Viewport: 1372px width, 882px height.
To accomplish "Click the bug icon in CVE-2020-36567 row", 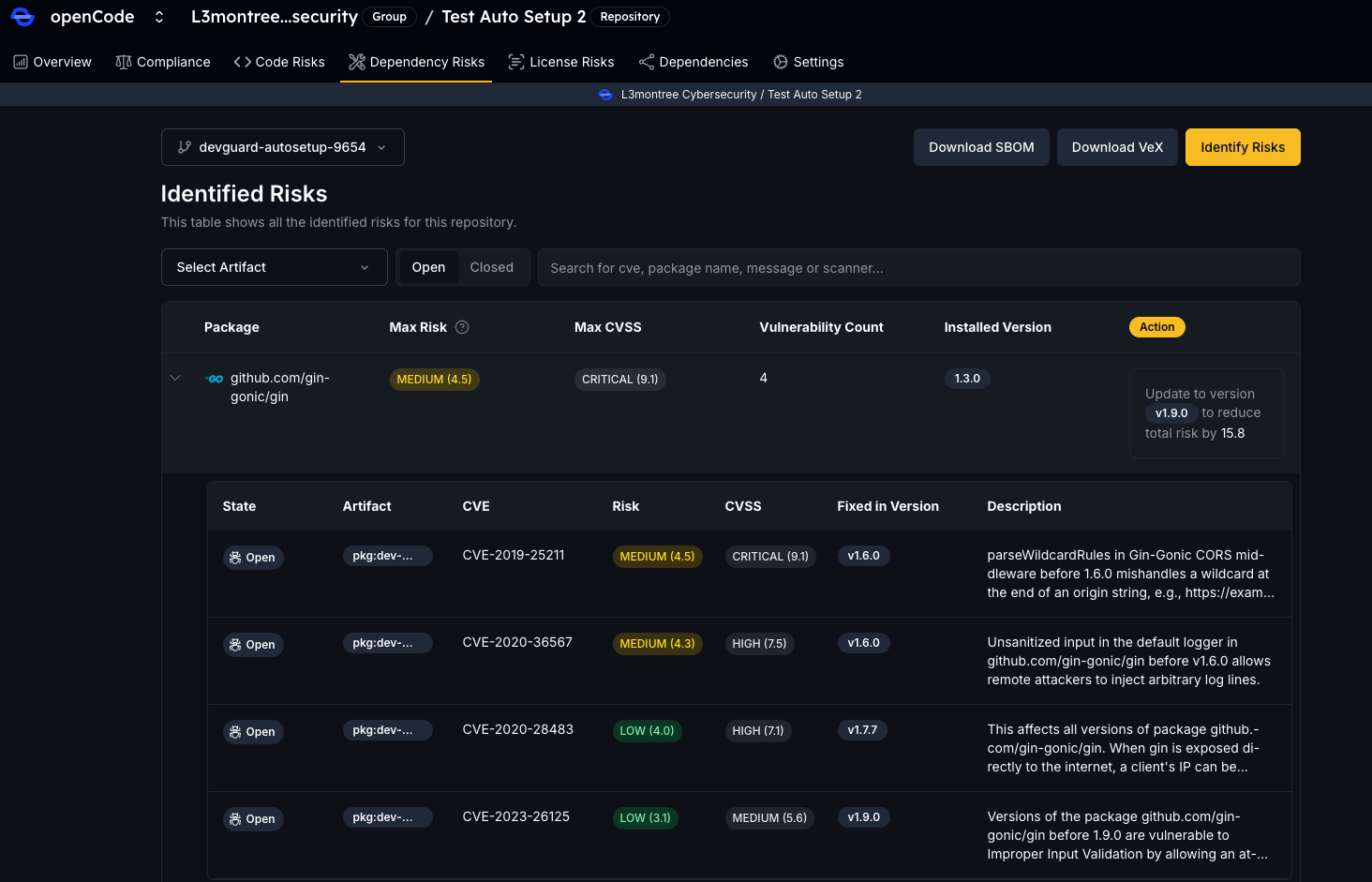I will coord(235,645).
